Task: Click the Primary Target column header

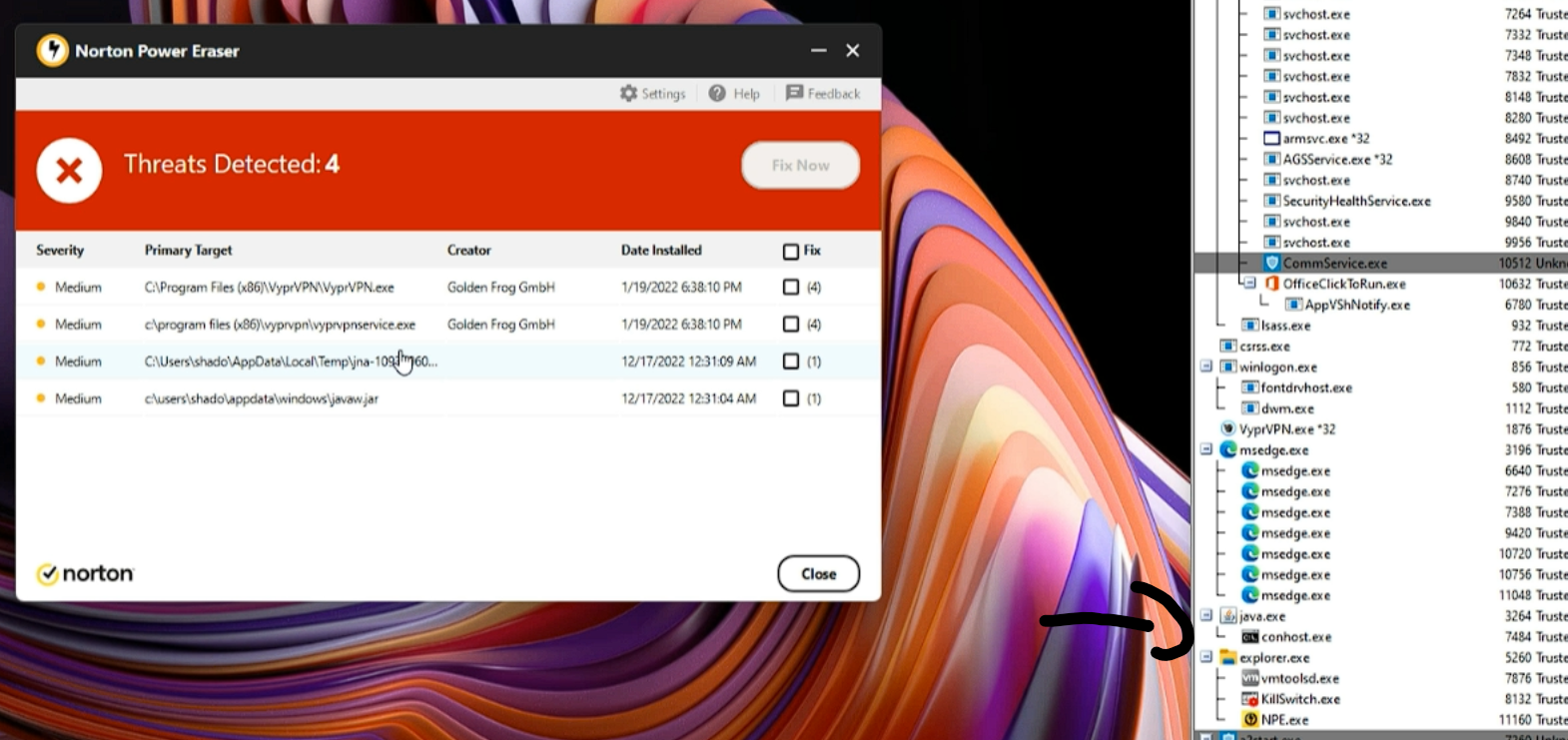Action: click(x=188, y=251)
